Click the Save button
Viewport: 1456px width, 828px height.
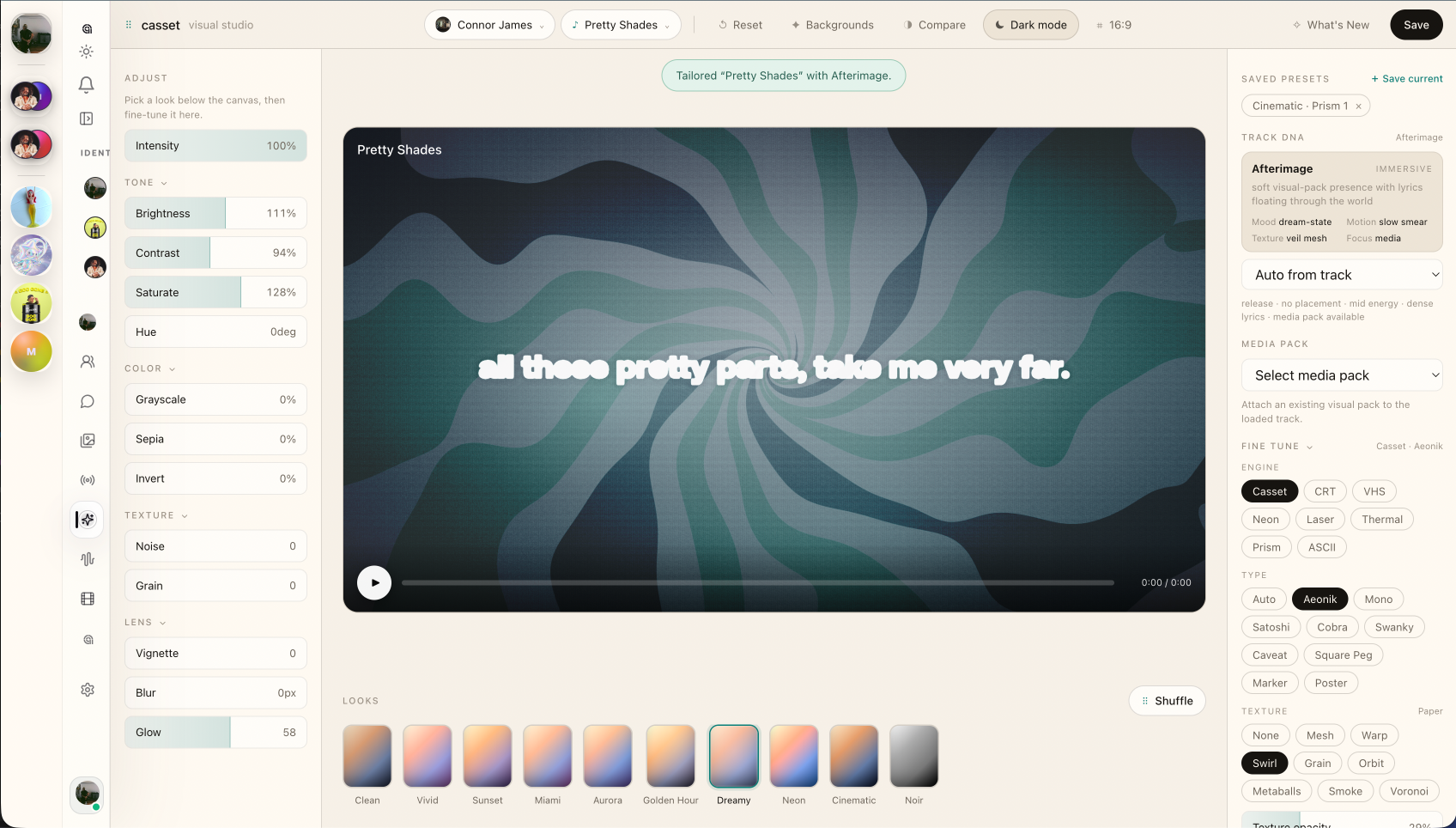(1417, 25)
